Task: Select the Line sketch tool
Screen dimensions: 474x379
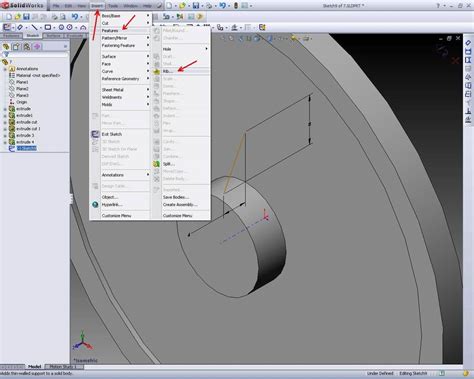Action: coord(34,27)
